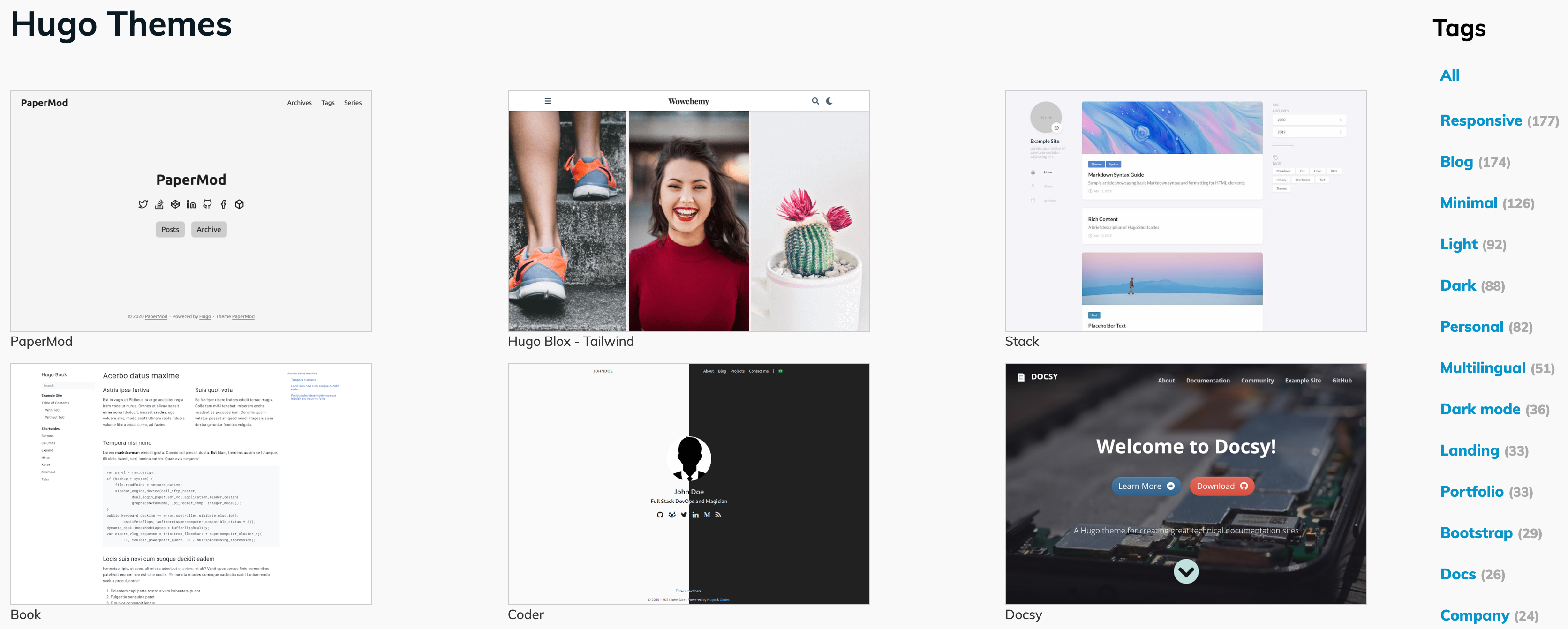Filter themes by Dark mode tag
This screenshot has height=629, width=1568.
1494,409
